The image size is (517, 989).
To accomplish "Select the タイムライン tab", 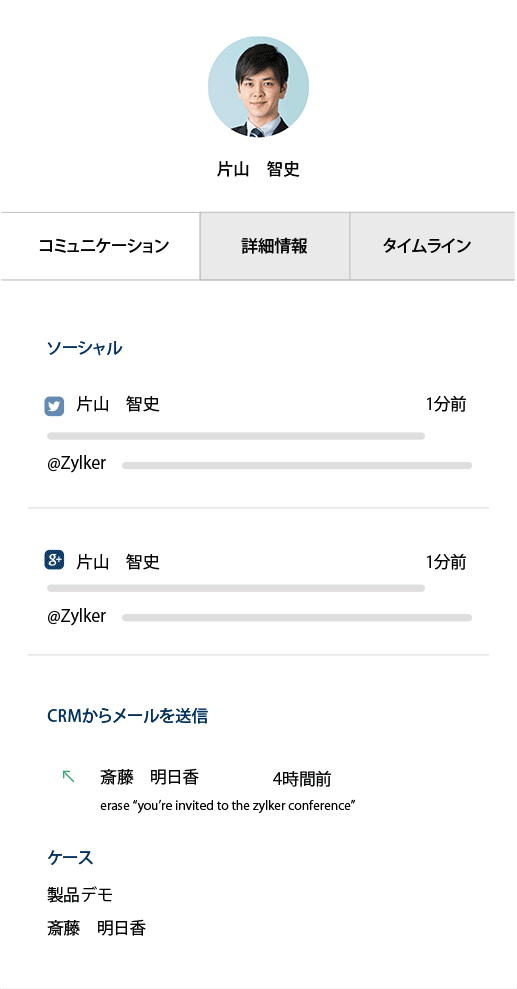I will coord(433,246).
